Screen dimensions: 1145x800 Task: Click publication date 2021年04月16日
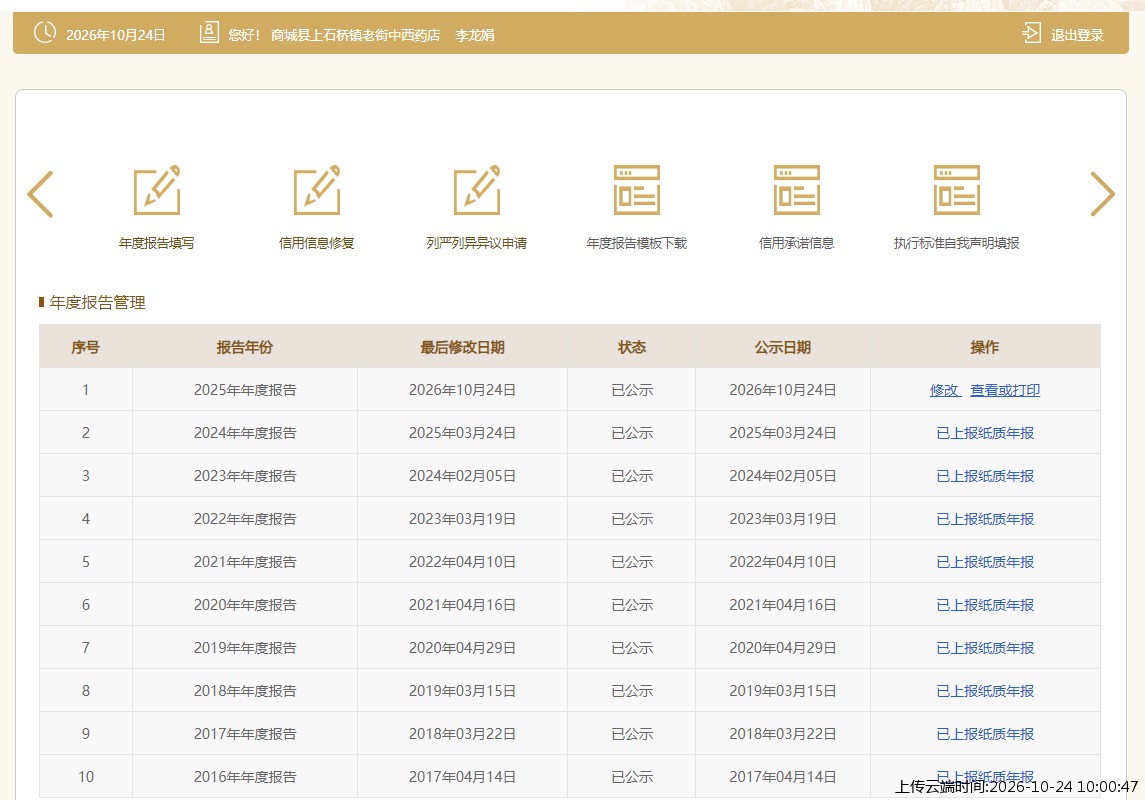[783, 606]
